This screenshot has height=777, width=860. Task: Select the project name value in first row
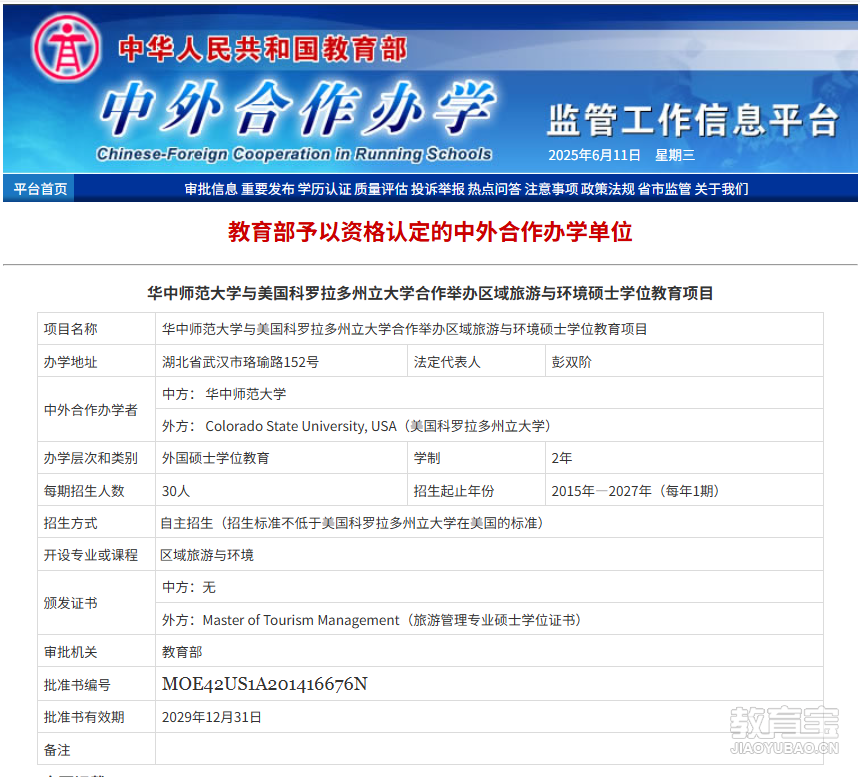(404, 329)
